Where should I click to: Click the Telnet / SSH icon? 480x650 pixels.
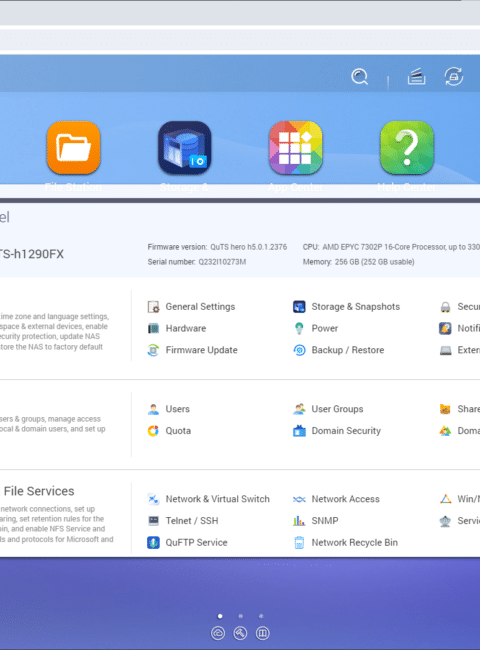coord(153,521)
